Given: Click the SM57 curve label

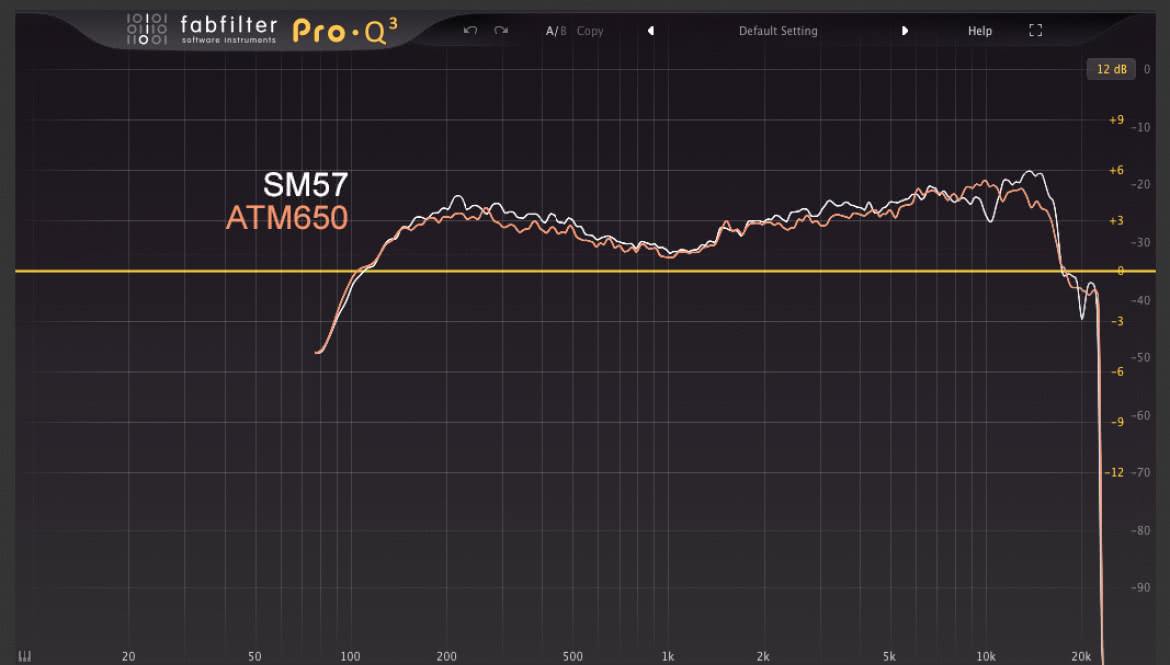Looking at the screenshot, I should [305, 185].
